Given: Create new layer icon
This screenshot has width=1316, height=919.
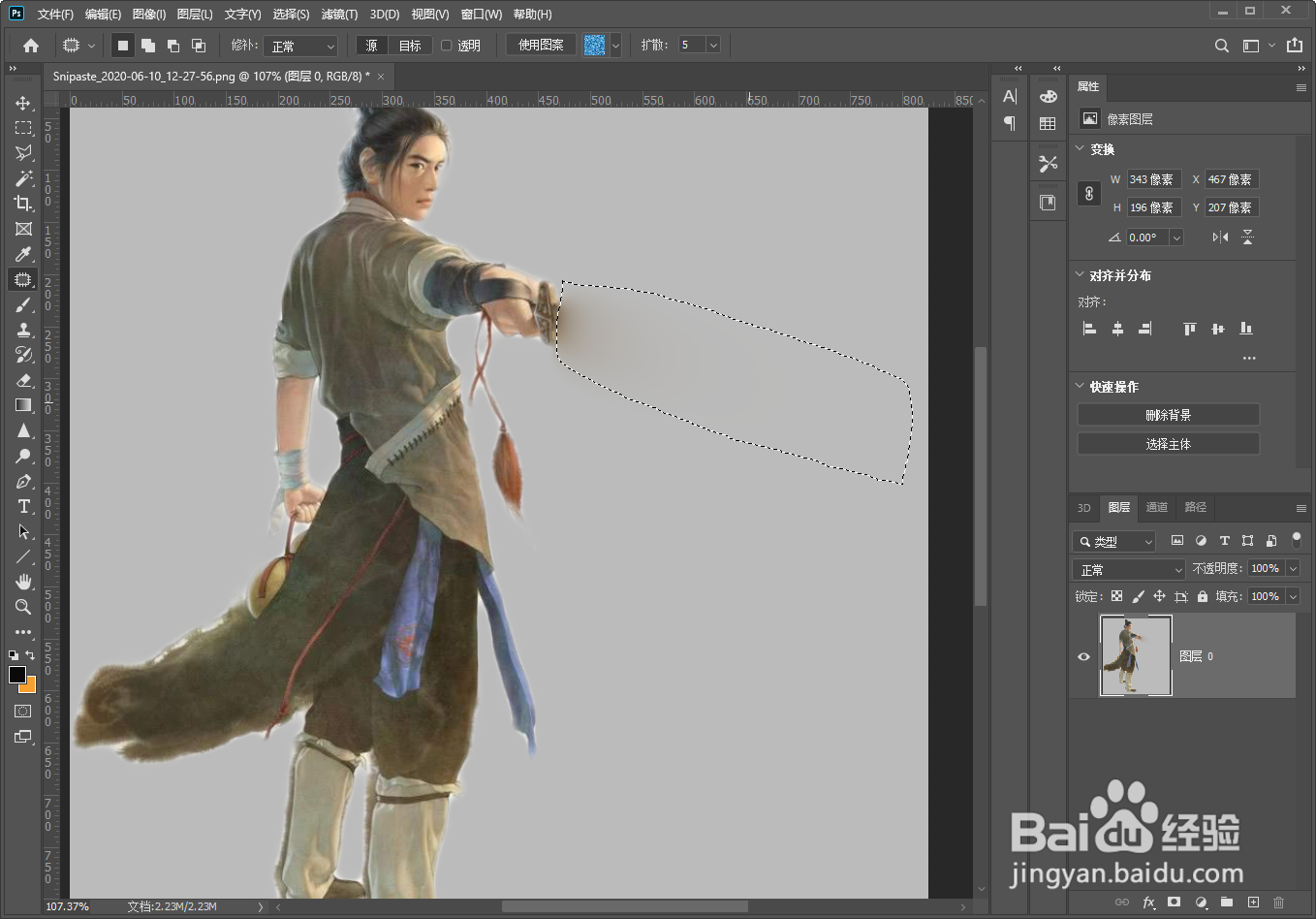Looking at the screenshot, I should click(x=1252, y=902).
